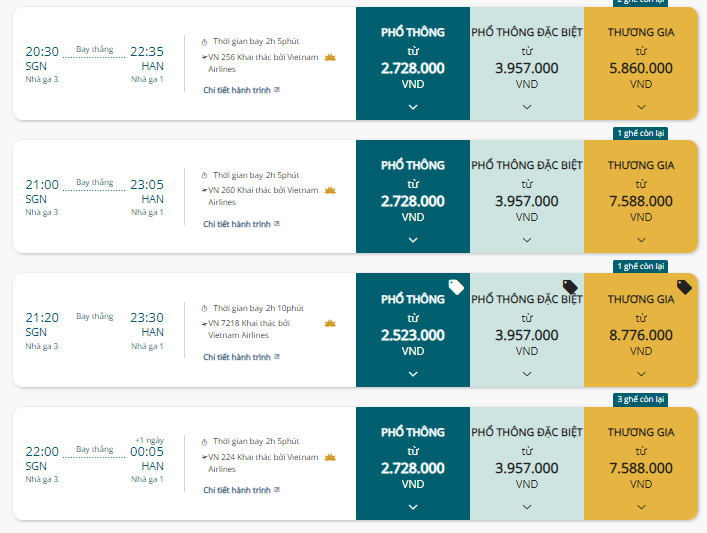The image size is (707, 533).
Task: Expand Phổ Thông Đặc Biệt chevron for 22:00 flight
Action: click(527, 507)
